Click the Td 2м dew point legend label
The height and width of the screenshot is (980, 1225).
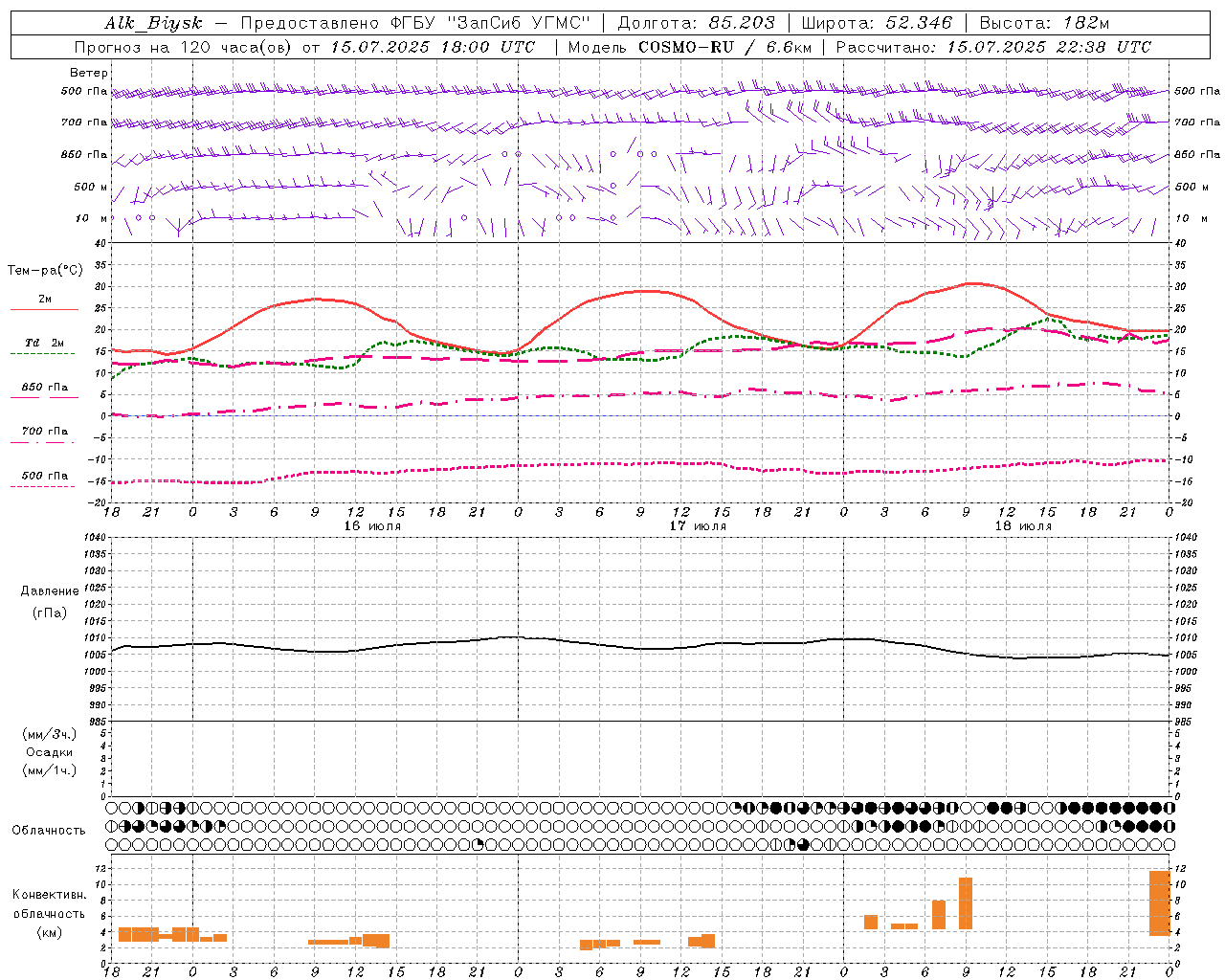coord(44,343)
